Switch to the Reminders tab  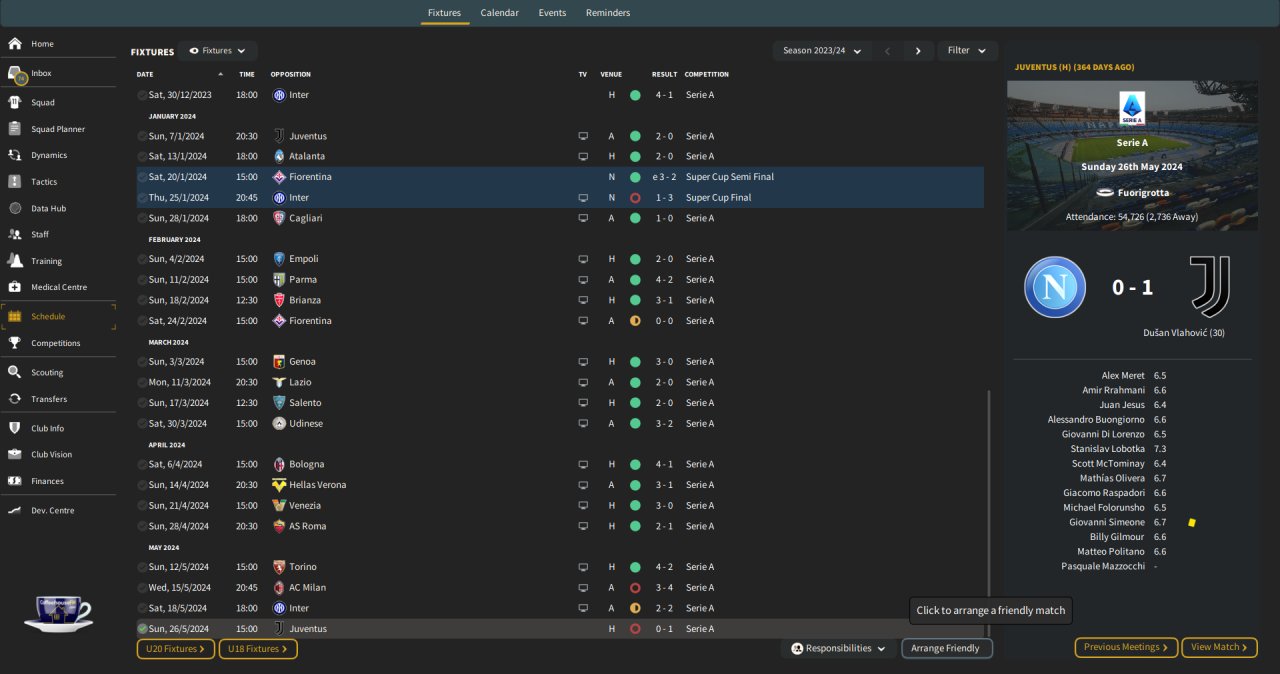click(608, 13)
